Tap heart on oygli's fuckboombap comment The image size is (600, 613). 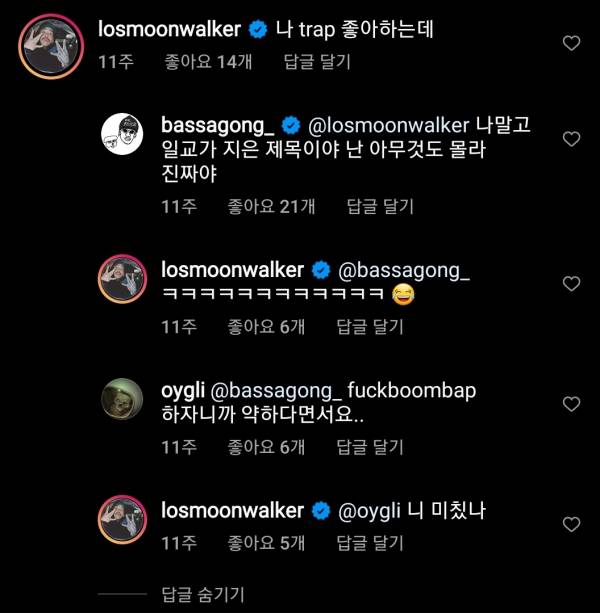571,404
